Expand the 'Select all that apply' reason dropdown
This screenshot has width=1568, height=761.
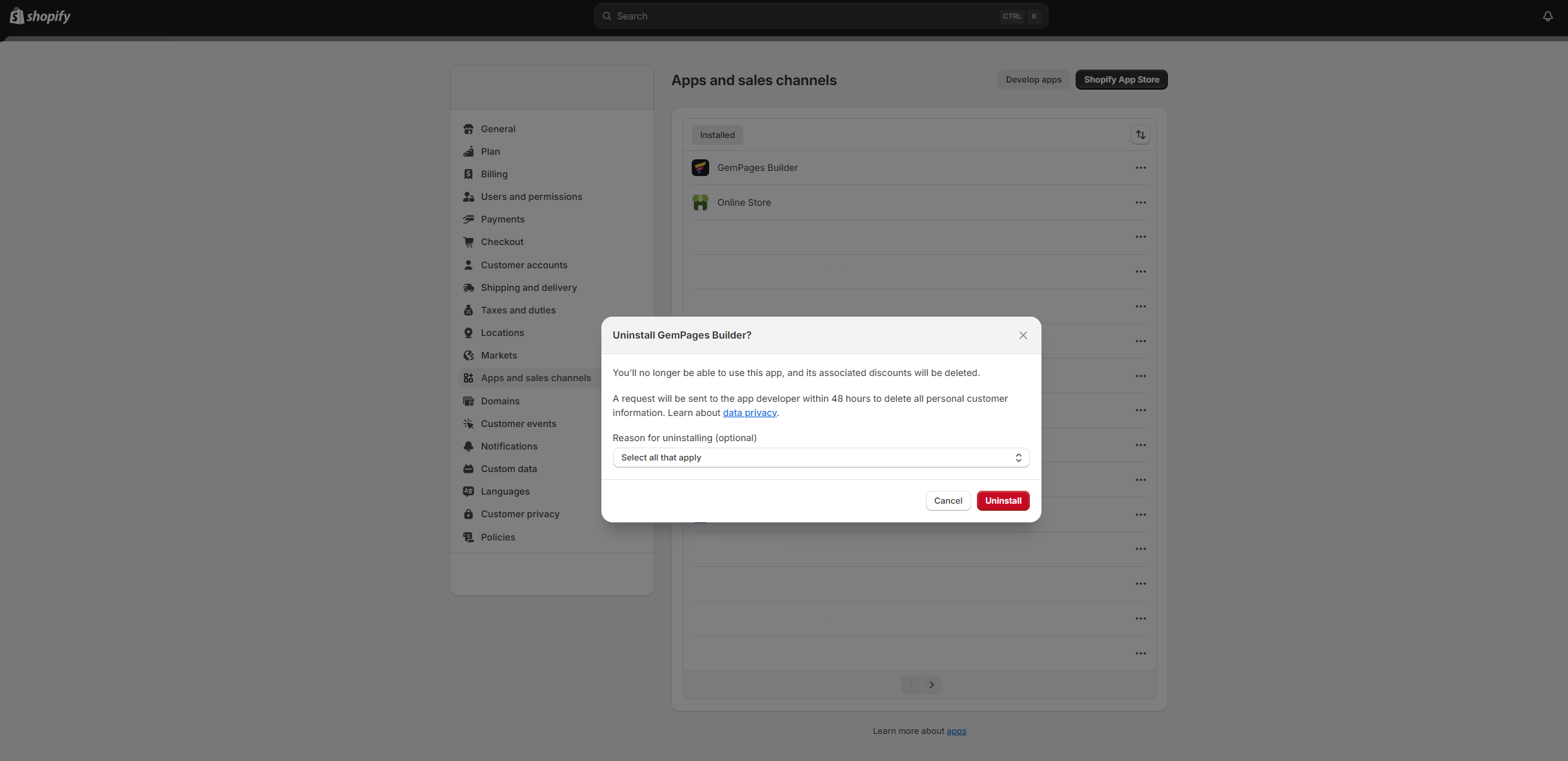[820, 458]
